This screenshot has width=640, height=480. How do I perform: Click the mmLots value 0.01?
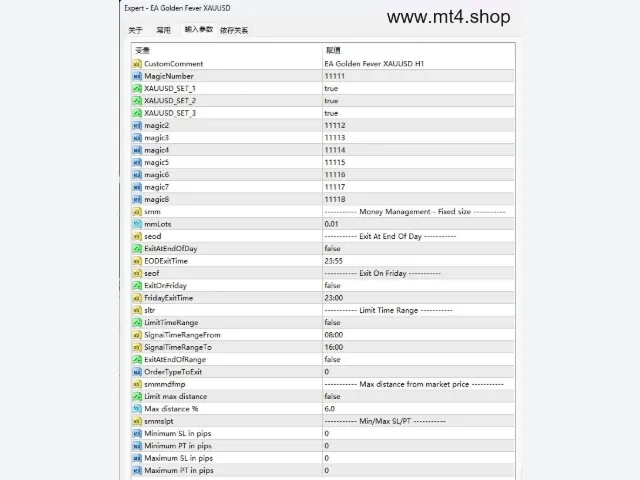[x=331, y=224]
